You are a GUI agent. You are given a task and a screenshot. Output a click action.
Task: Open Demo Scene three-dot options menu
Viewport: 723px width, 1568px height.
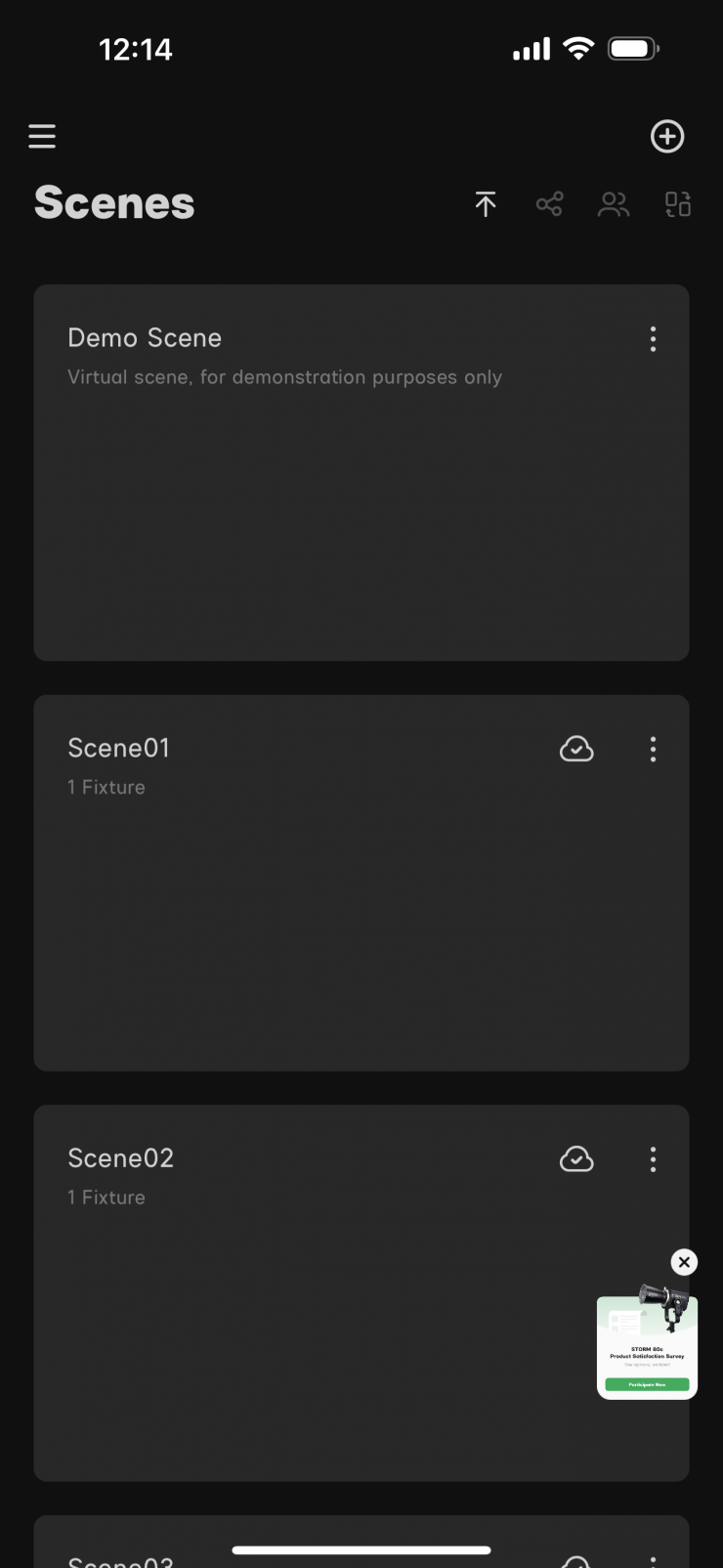pyautogui.click(x=653, y=339)
